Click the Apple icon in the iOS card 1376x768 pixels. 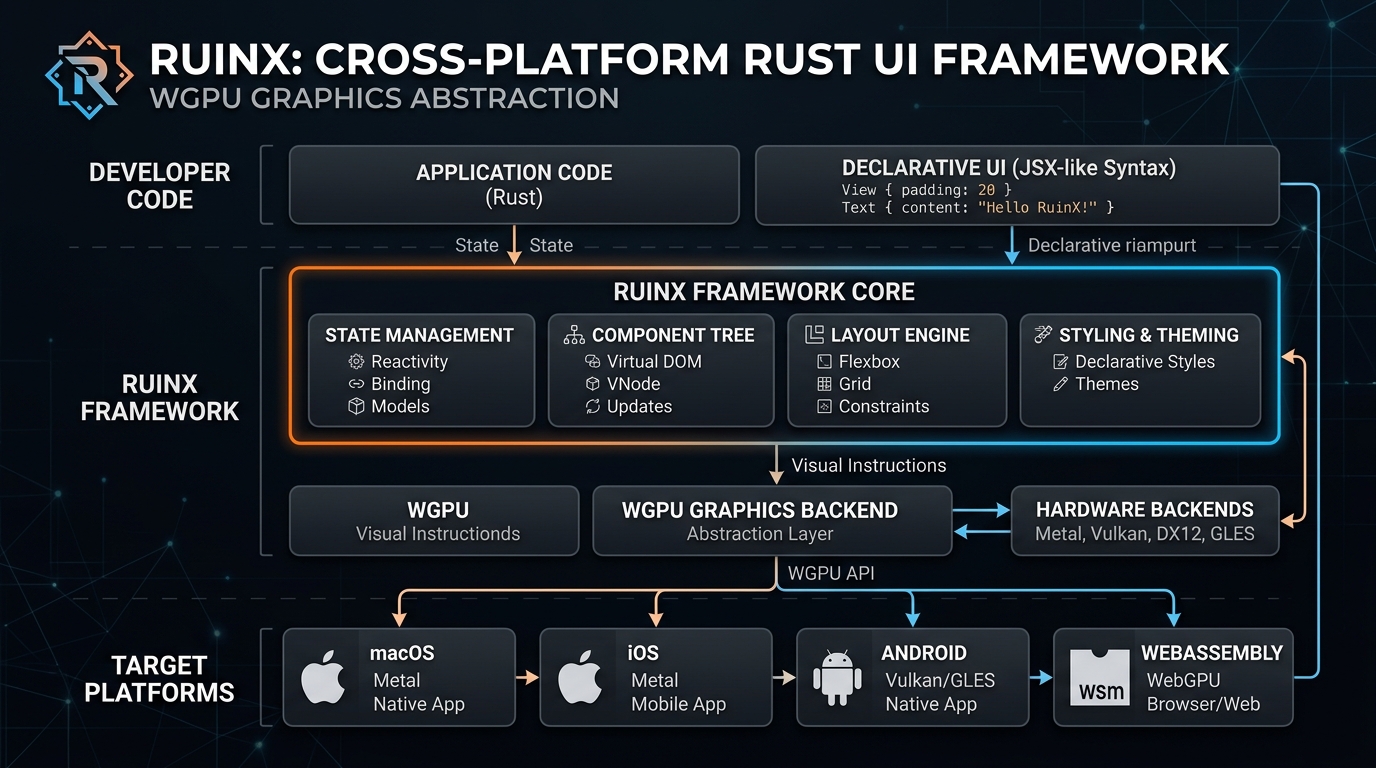pyautogui.click(x=582, y=679)
